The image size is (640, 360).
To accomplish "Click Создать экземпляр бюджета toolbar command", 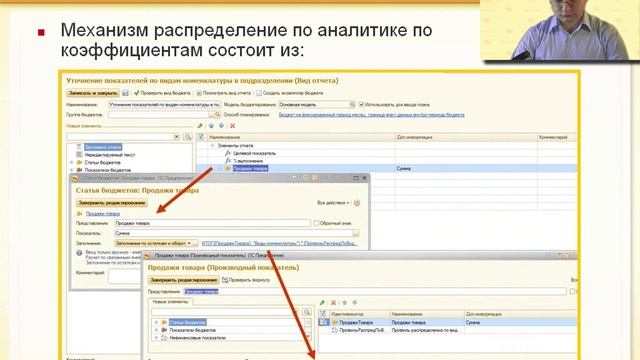I will 290,93.
